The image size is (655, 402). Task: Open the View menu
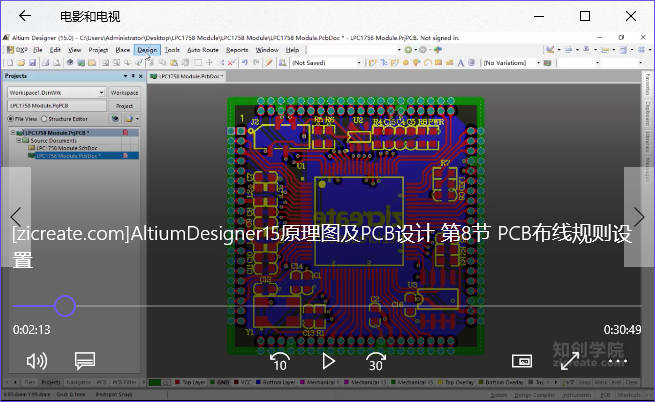74,50
